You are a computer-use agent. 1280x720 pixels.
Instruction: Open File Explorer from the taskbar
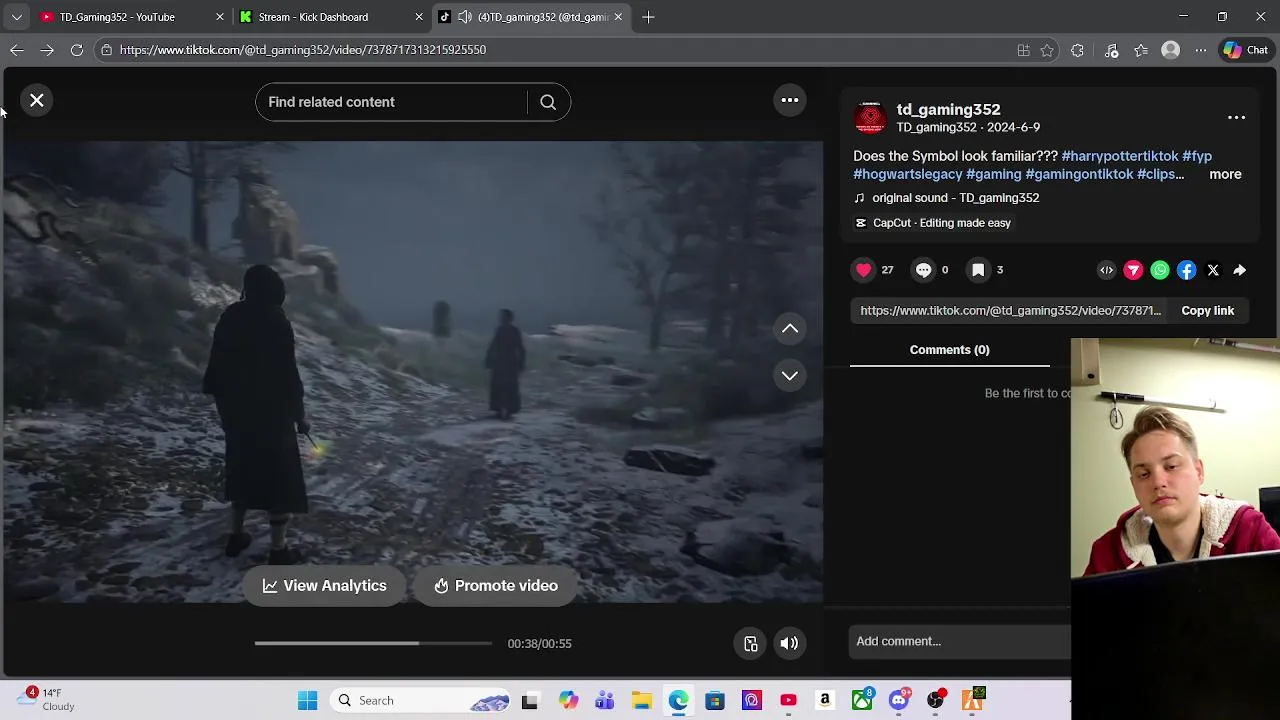tap(641, 701)
